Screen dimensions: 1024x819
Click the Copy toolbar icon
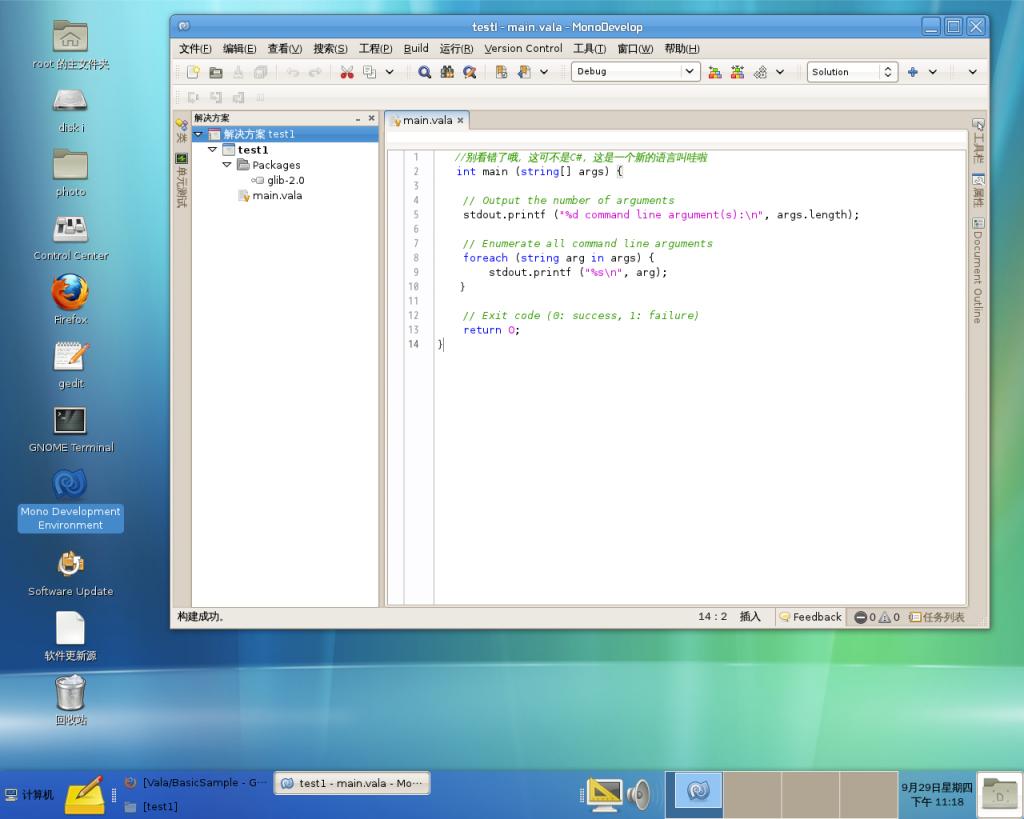369,72
